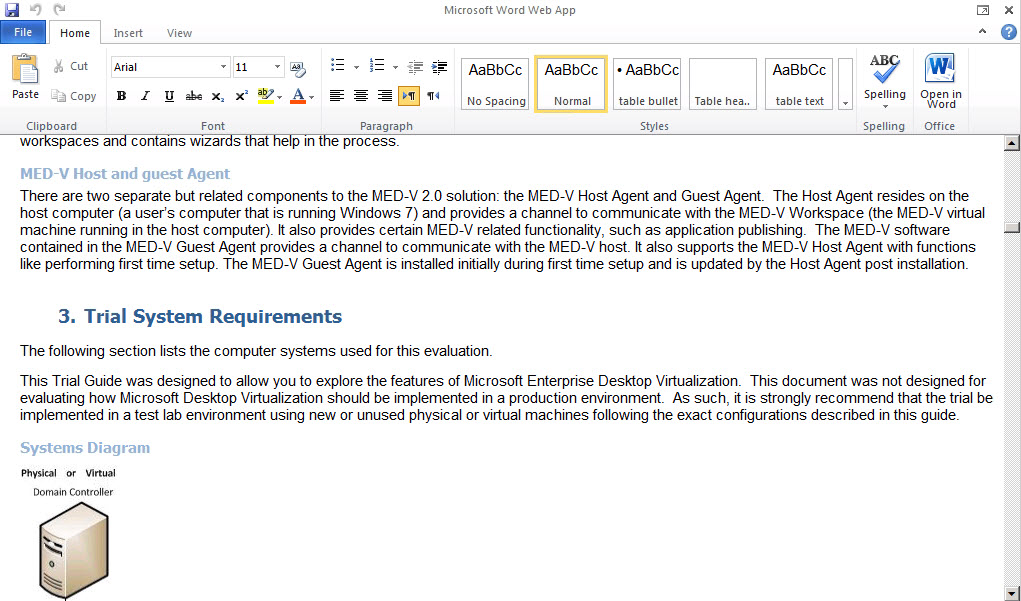Image resolution: width=1021 pixels, height=601 pixels.
Task: Click the 'Trial System Requirements' heading
Action: pos(213,316)
